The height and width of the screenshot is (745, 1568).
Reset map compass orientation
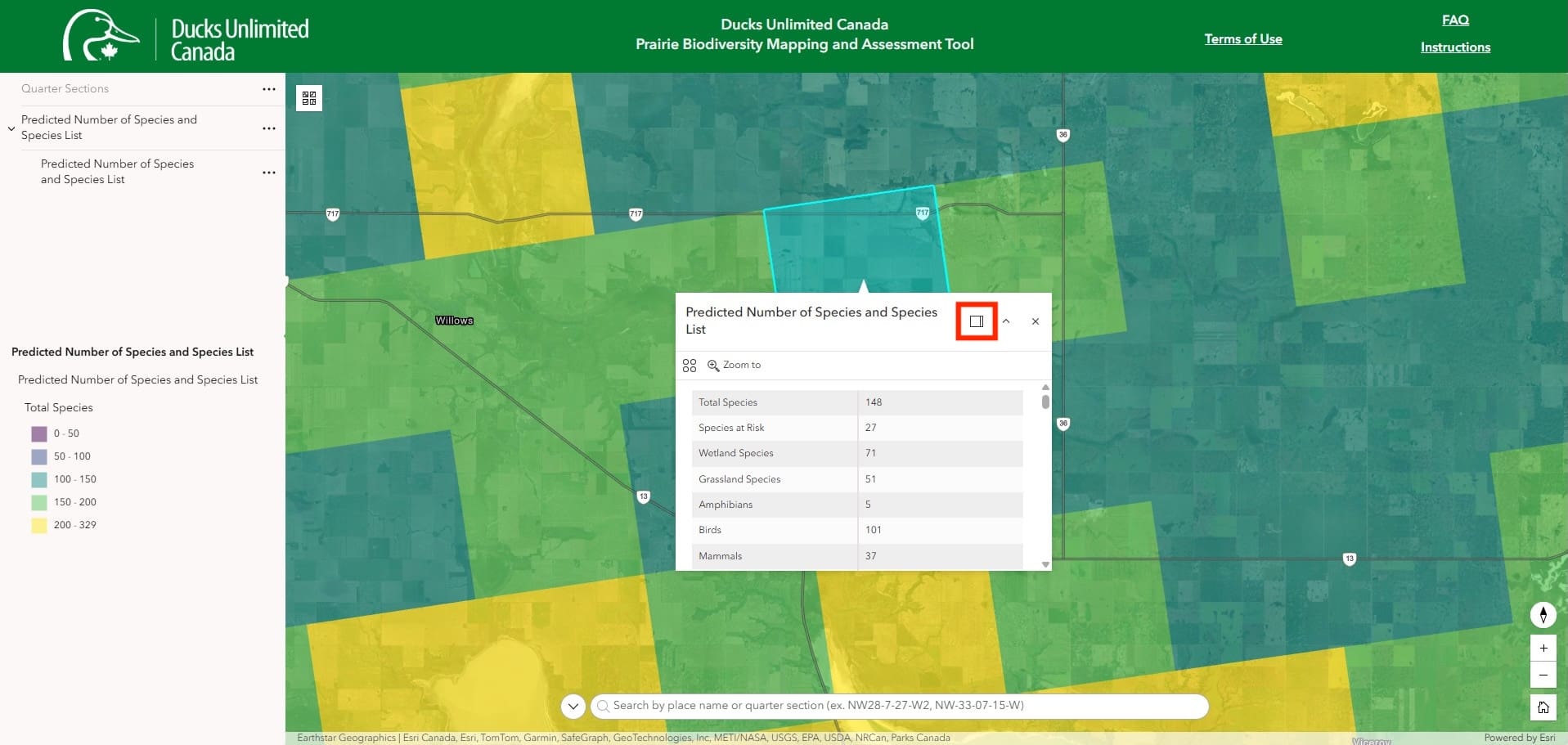(1543, 614)
